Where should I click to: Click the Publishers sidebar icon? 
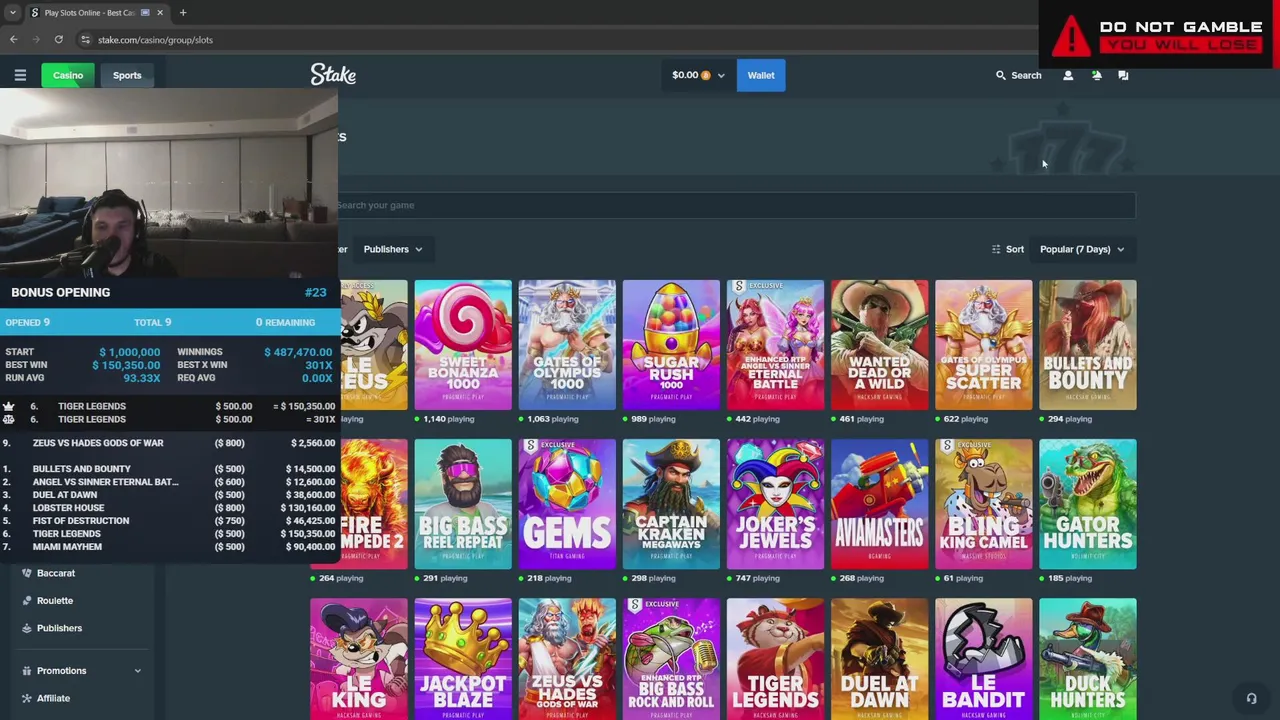tap(27, 628)
